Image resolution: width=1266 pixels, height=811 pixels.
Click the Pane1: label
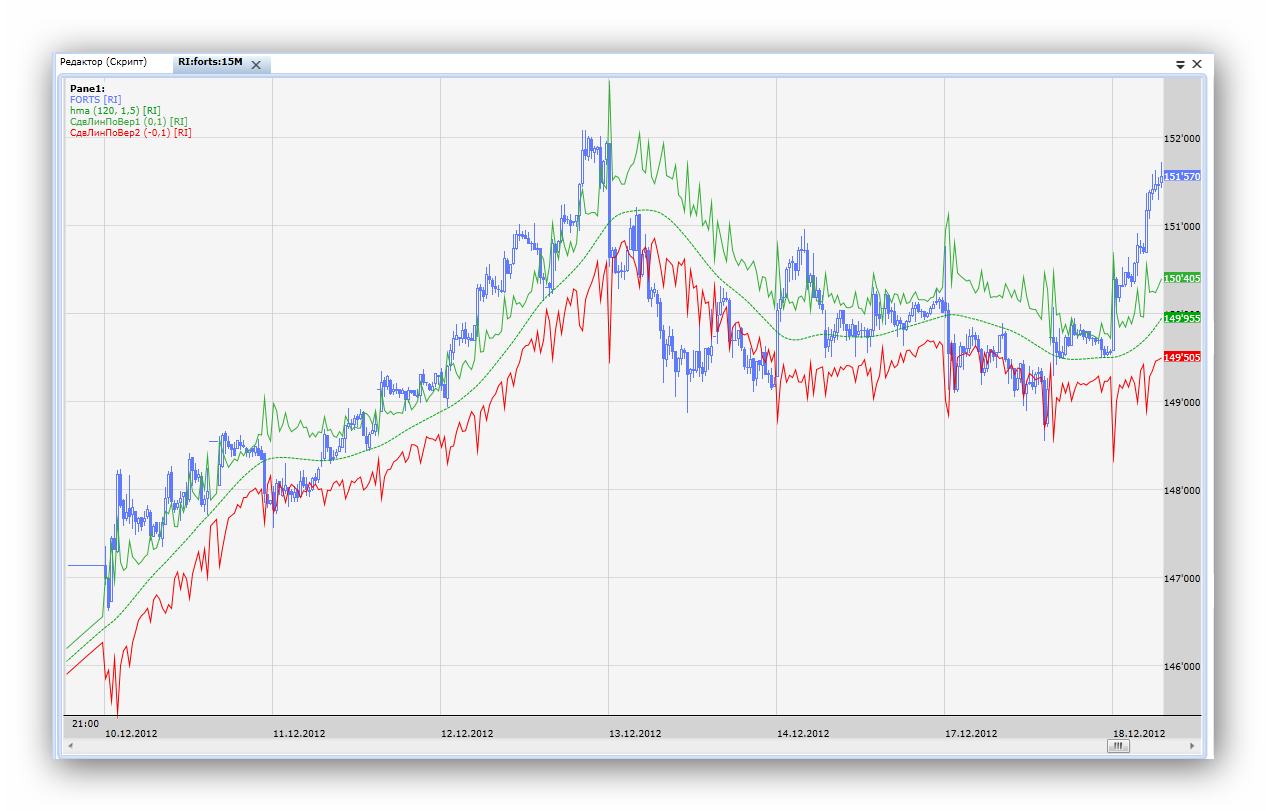click(87, 89)
